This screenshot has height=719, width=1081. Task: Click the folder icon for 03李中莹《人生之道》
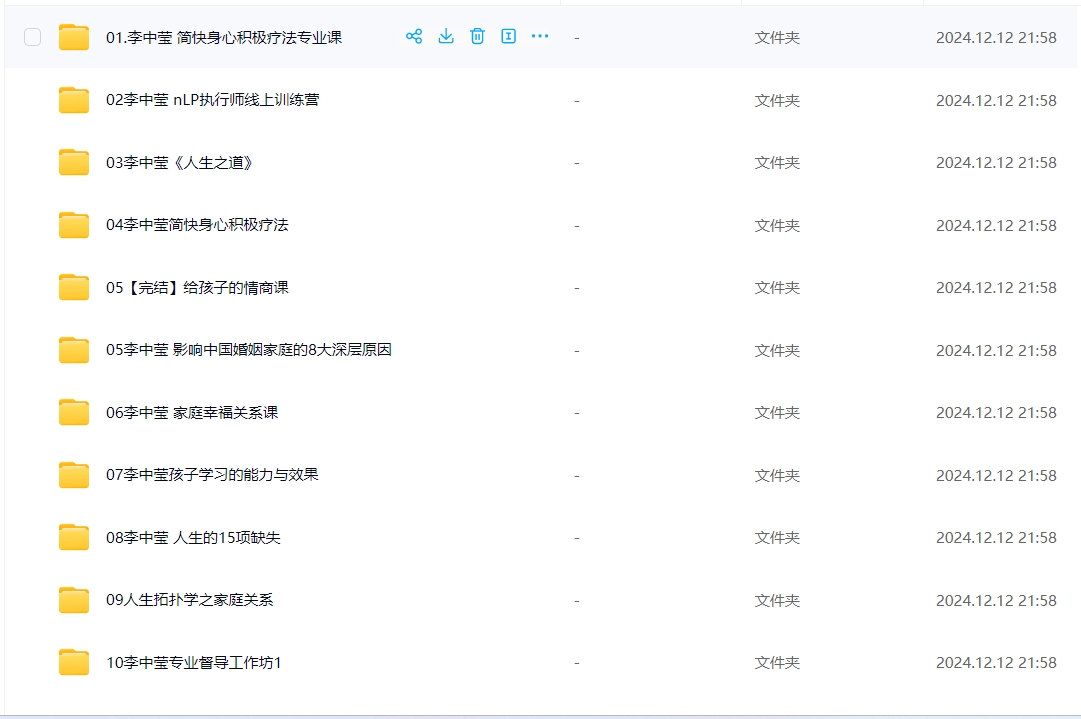coord(74,162)
